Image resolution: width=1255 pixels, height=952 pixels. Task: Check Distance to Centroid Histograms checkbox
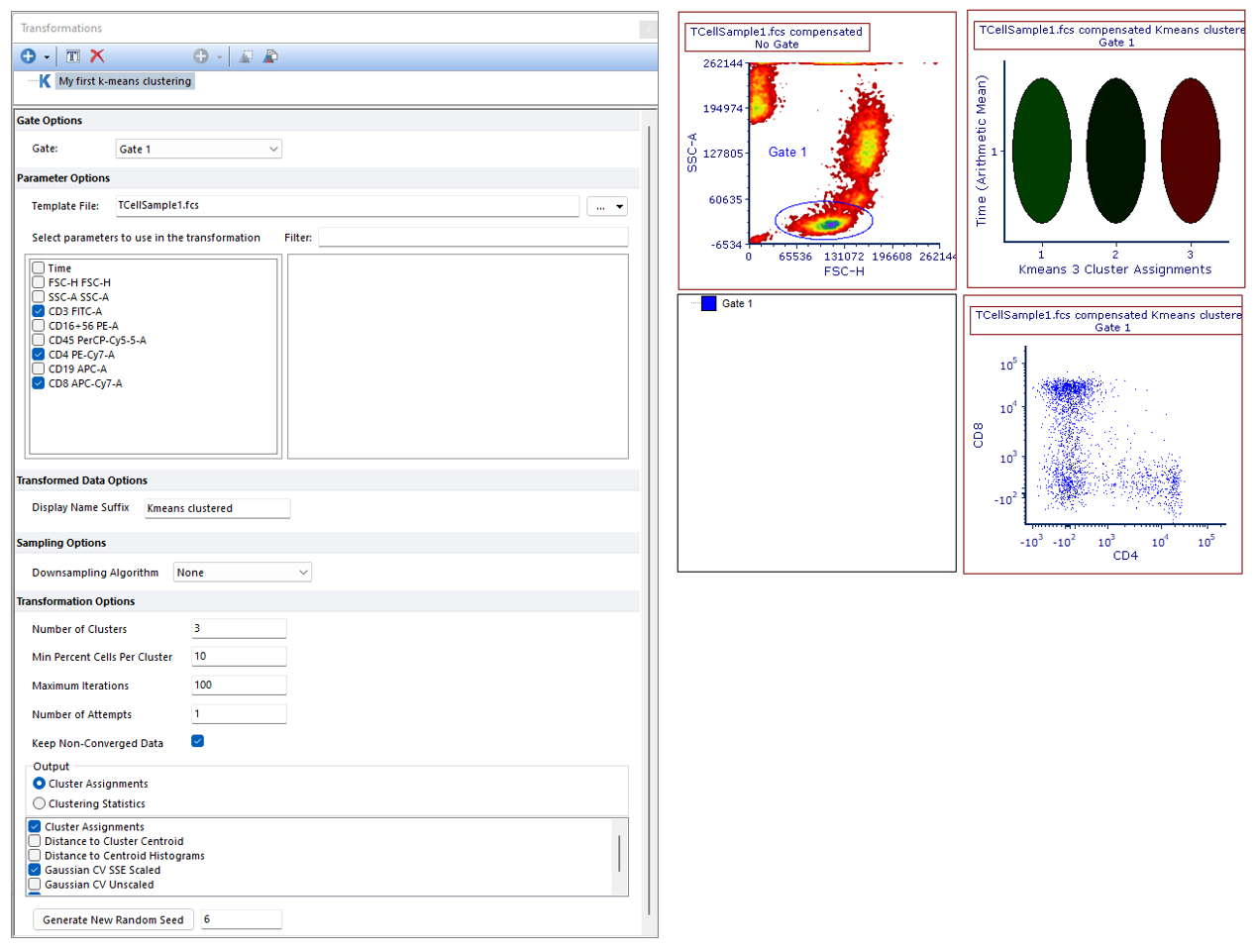pos(35,855)
